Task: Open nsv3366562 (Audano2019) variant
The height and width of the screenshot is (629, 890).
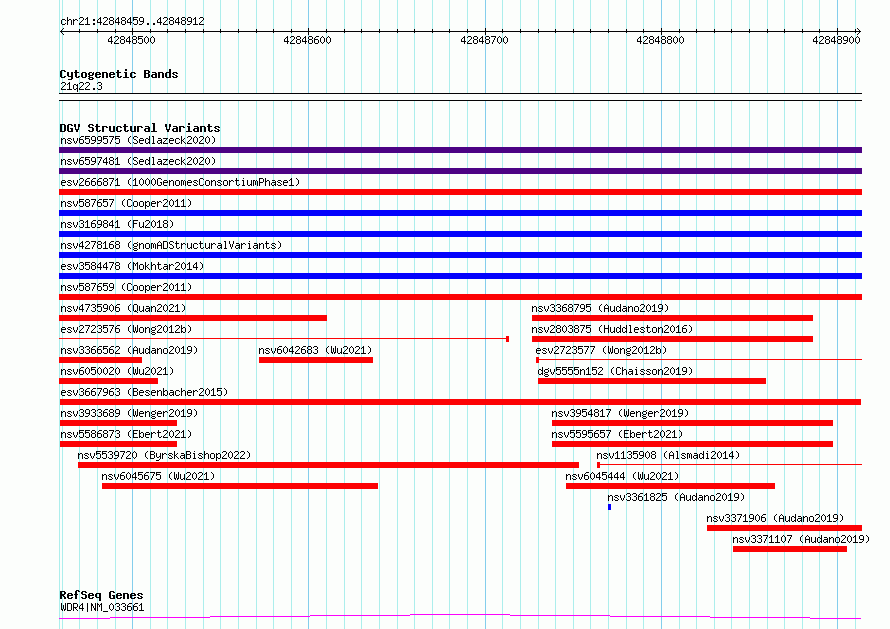Action: tap(129, 350)
